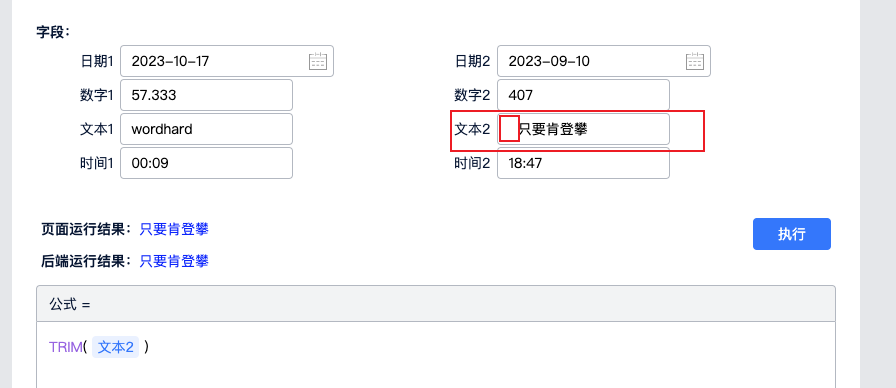
Task: Click the closing parenthesis in the formula
Action: [x=147, y=347]
